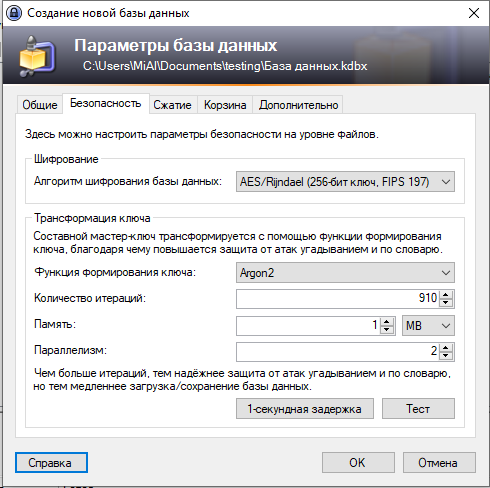Click the KeePass lock icon in title bar
The width and height of the screenshot is (490, 488).
click(14, 13)
